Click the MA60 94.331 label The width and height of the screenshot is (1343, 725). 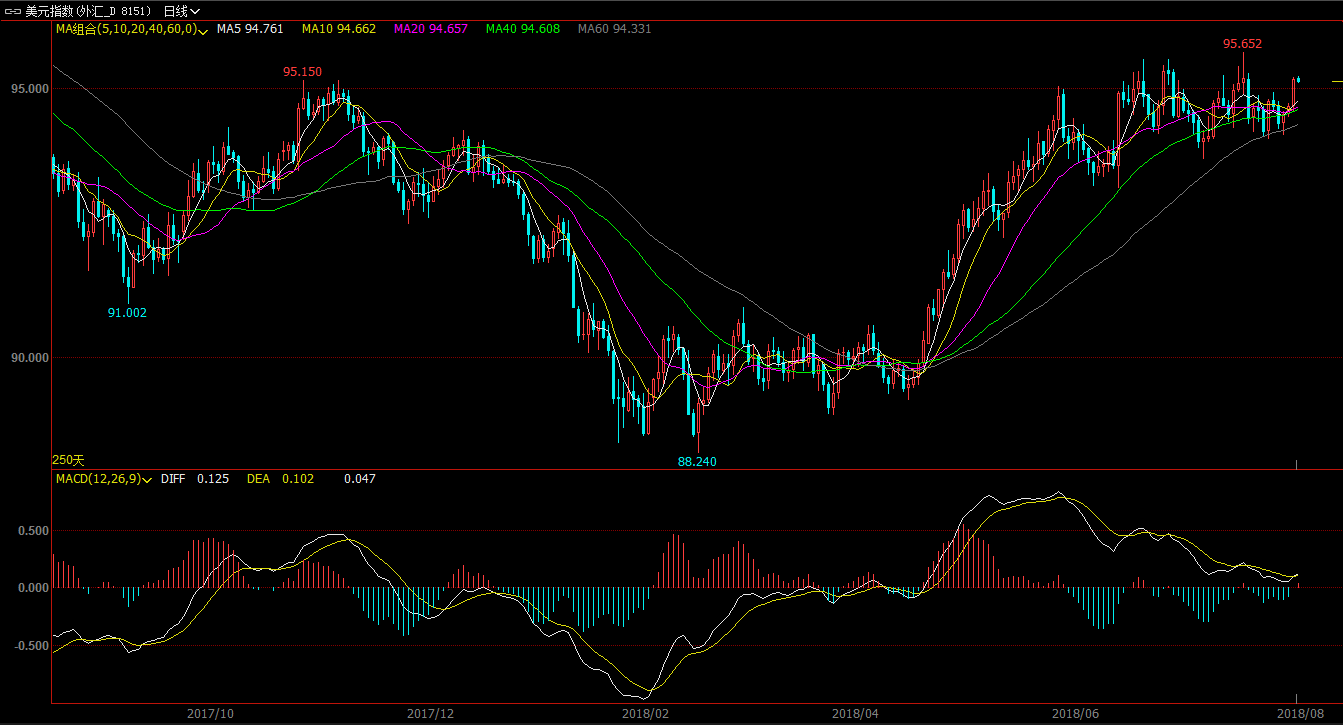pyautogui.click(x=615, y=29)
